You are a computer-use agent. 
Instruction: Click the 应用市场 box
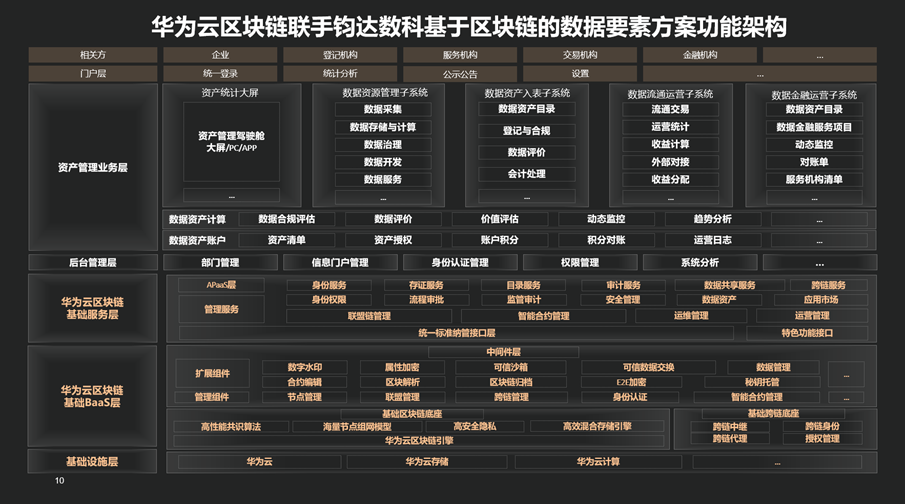[x=821, y=300]
